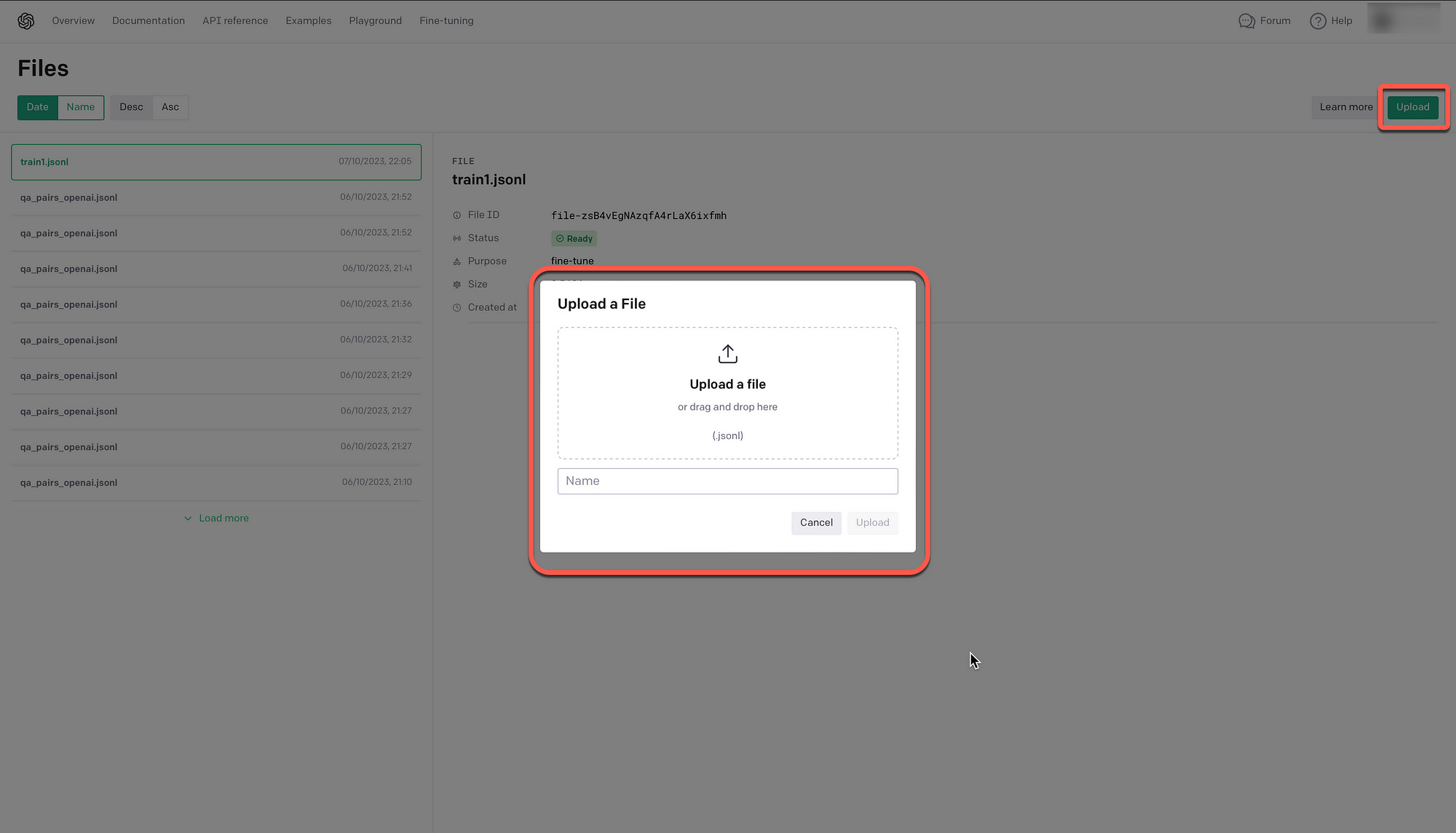Image resolution: width=1456 pixels, height=833 pixels.
Task: Click the upload arrow icon in the dropzone
Action: click(727, 353)
